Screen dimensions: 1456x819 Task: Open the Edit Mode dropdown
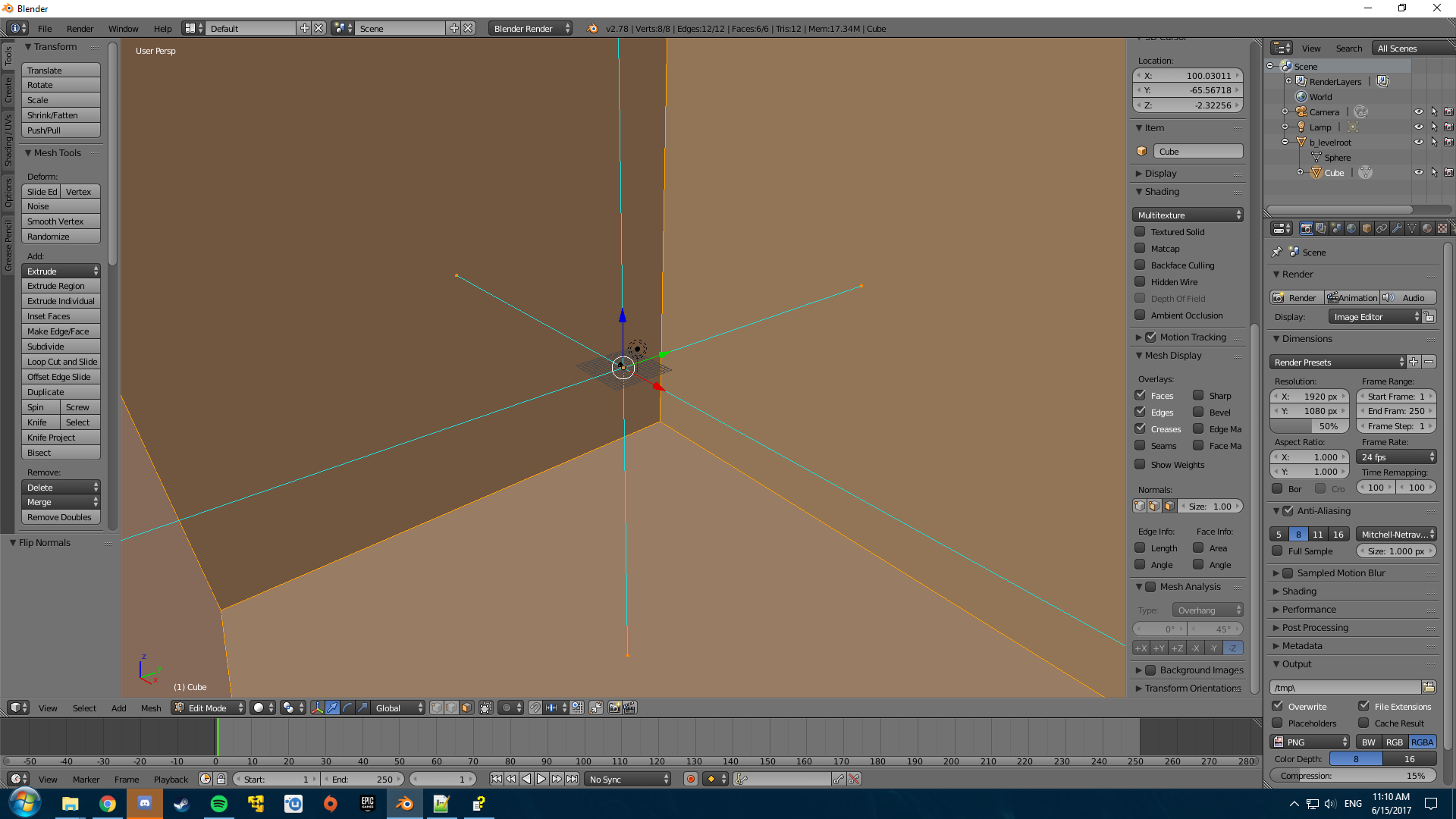(x=209, y=708)
